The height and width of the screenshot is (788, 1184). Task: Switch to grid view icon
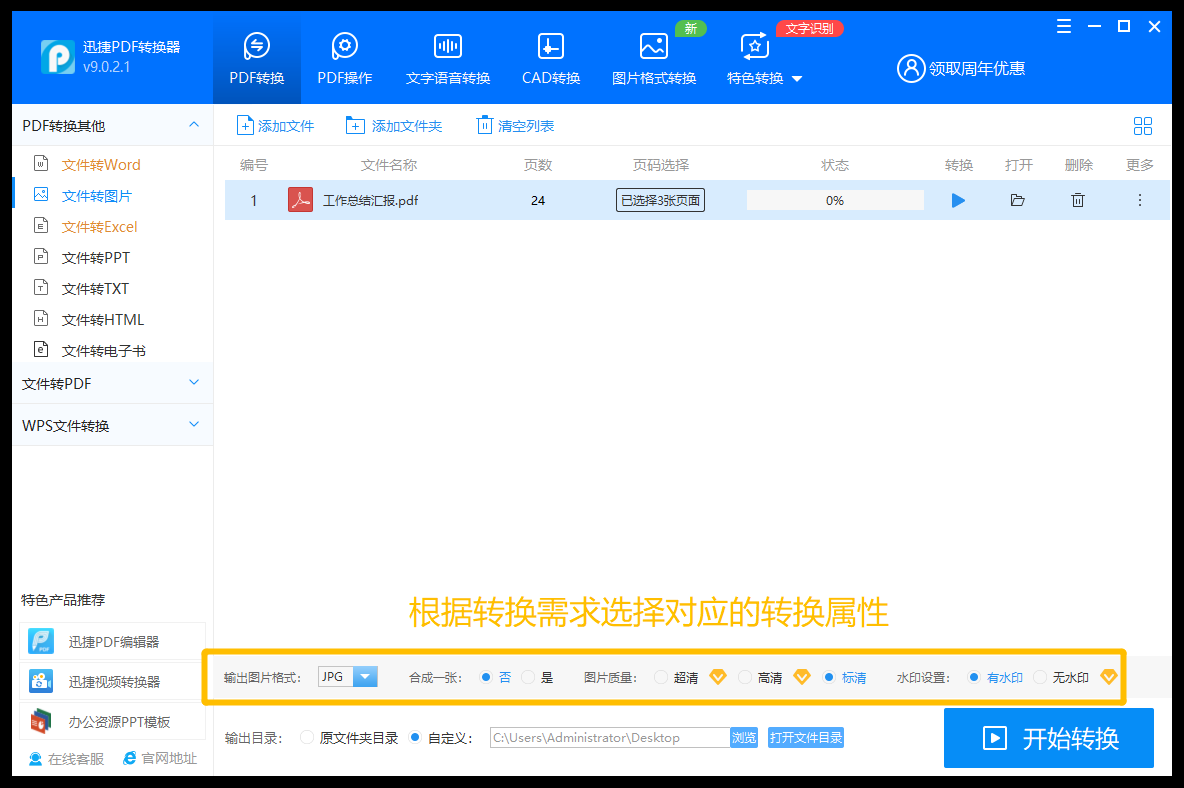coord(1142,126)
